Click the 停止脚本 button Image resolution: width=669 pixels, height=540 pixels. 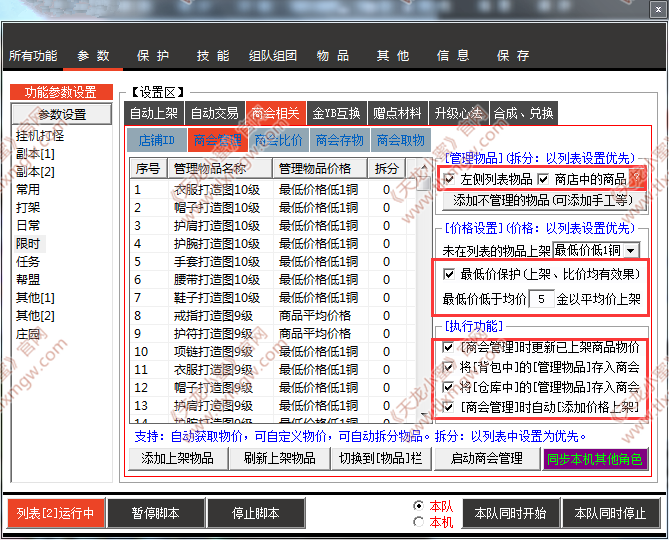point(256,513)
